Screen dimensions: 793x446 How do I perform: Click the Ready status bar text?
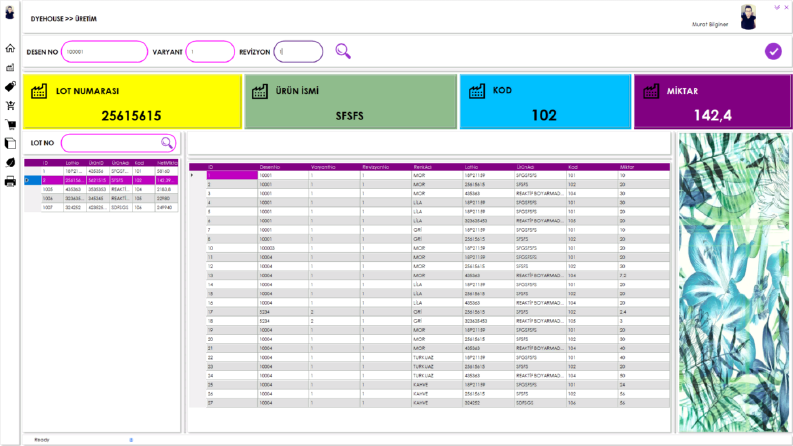42,439
